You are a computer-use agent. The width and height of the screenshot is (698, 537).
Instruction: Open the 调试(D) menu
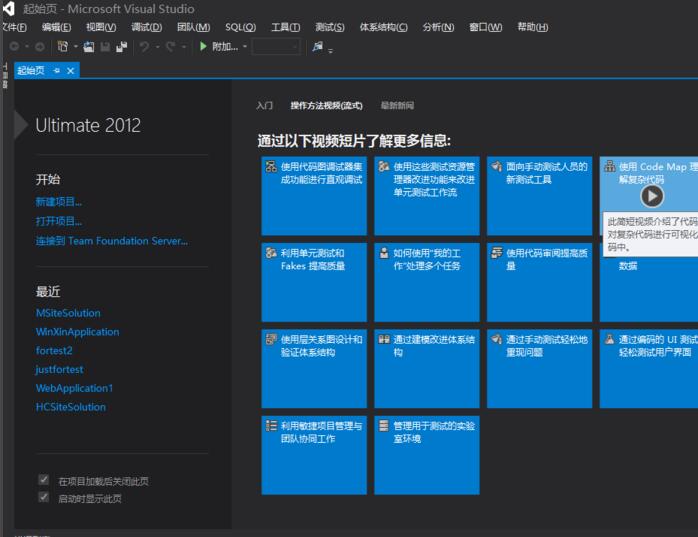146,27
